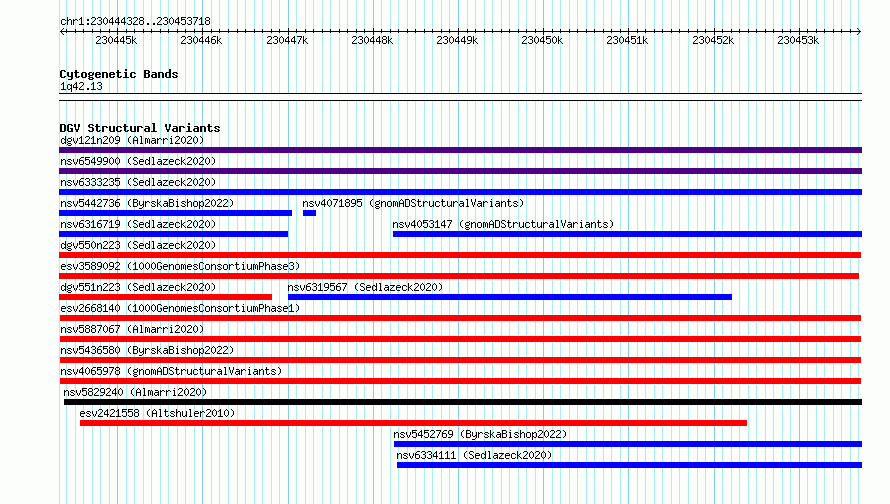Screen dimensions: 890x504
Task: Select the esv3589092 red variant bar
Action: pos(459,276)
